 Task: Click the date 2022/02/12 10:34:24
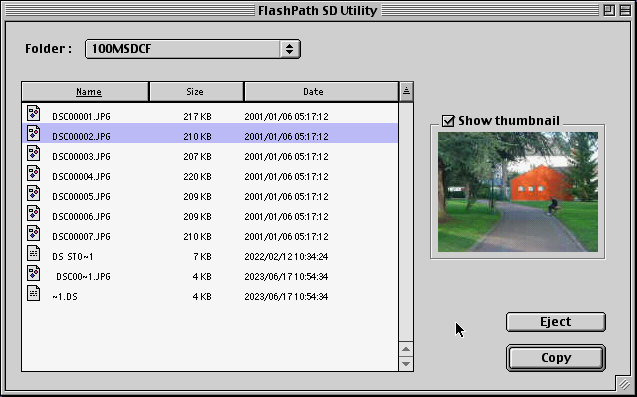(x=286, y=256)
